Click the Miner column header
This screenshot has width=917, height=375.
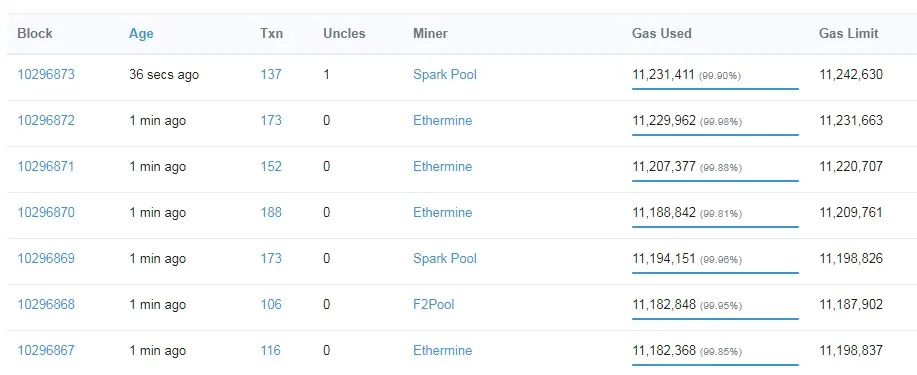[430, 33]
